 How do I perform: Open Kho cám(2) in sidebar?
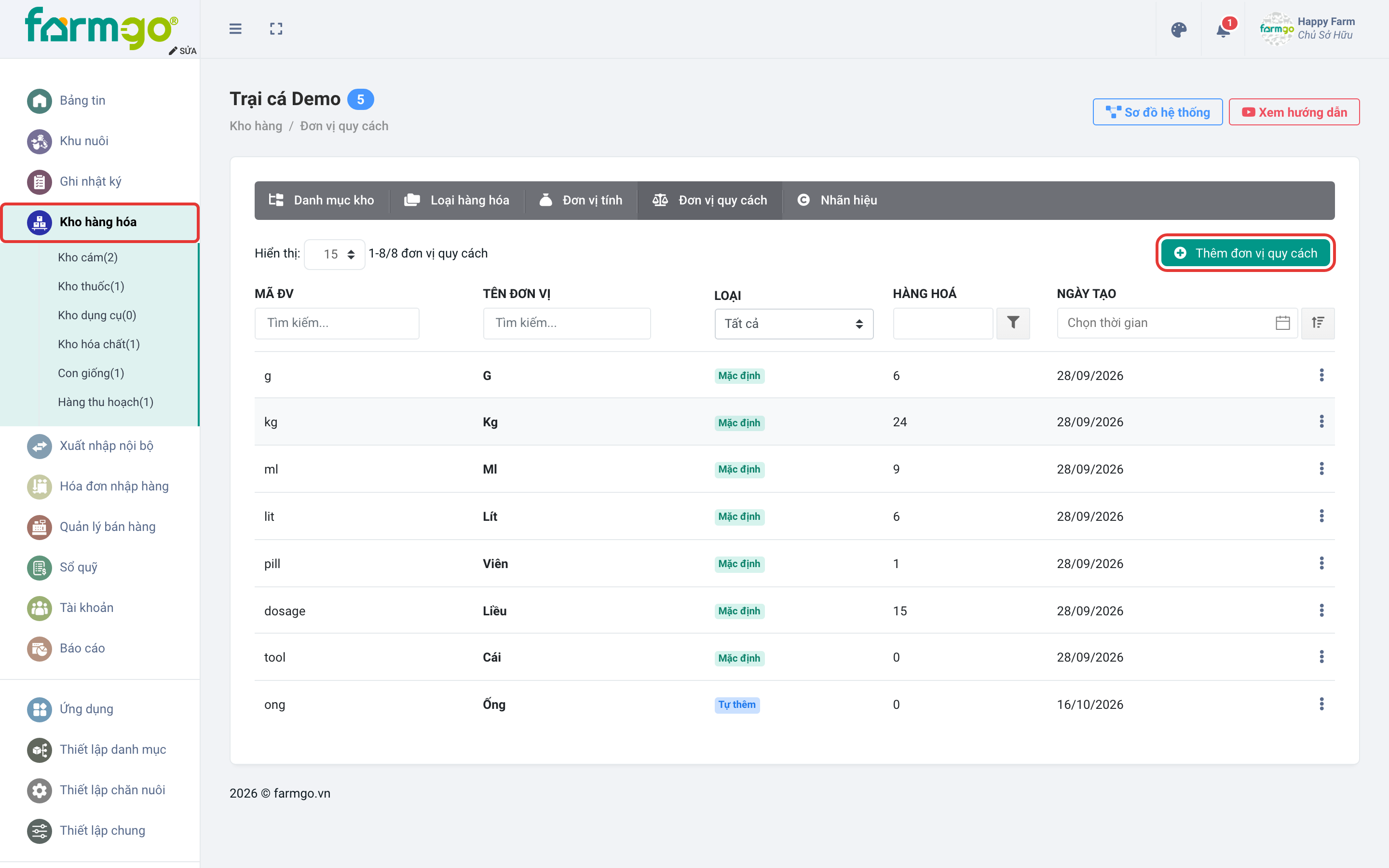pyautogui.click(x=88, y=257)
